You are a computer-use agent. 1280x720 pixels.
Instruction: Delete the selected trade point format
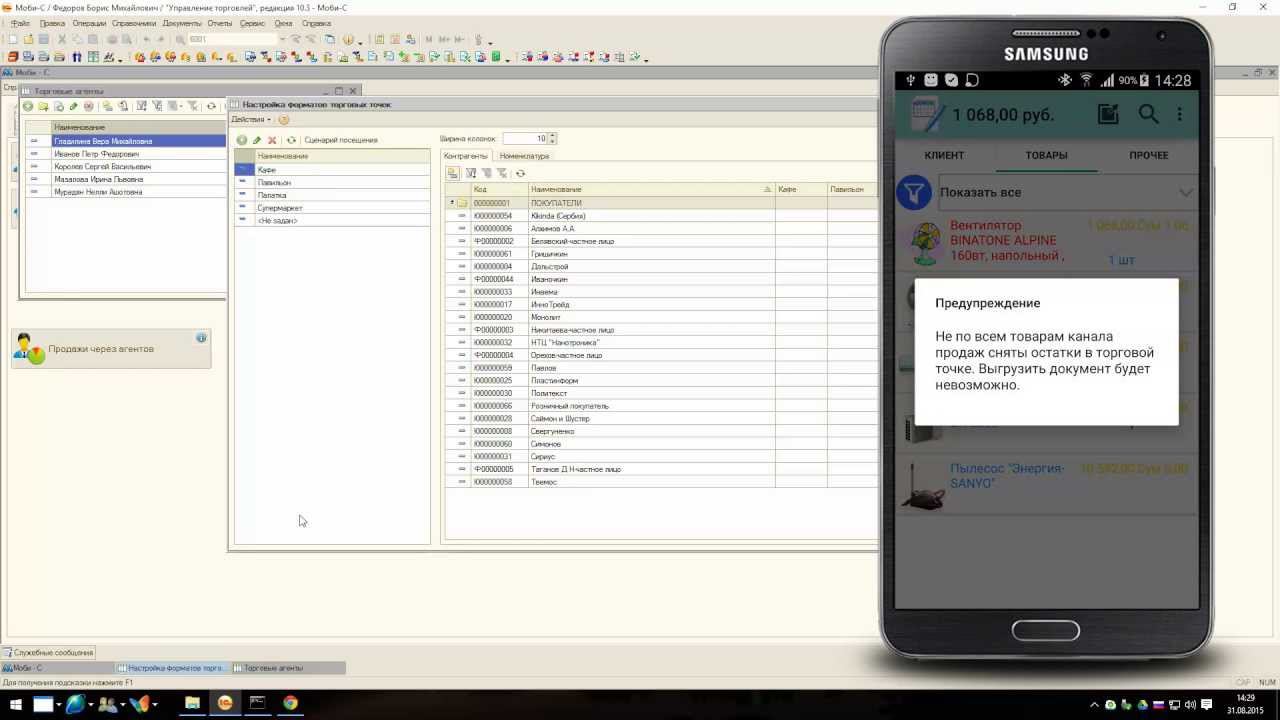point(272,140)
